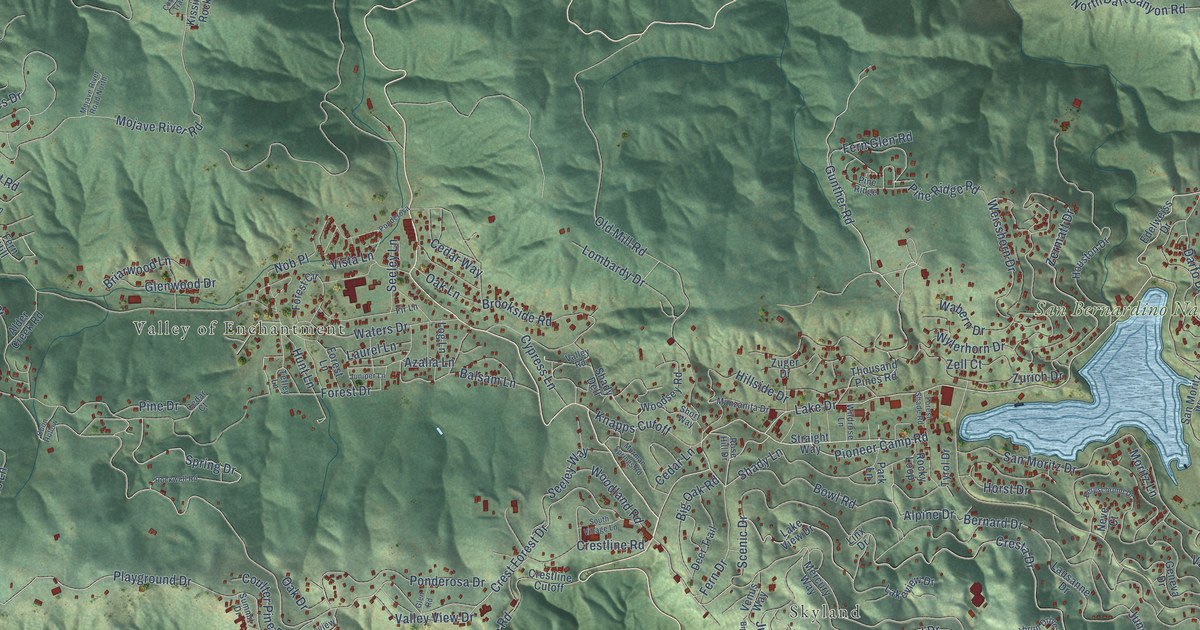1200x630 pixels.
Task: Click the 'Zermatt Dr' label
Action: pyautogui.click(x=1059, y=238)
